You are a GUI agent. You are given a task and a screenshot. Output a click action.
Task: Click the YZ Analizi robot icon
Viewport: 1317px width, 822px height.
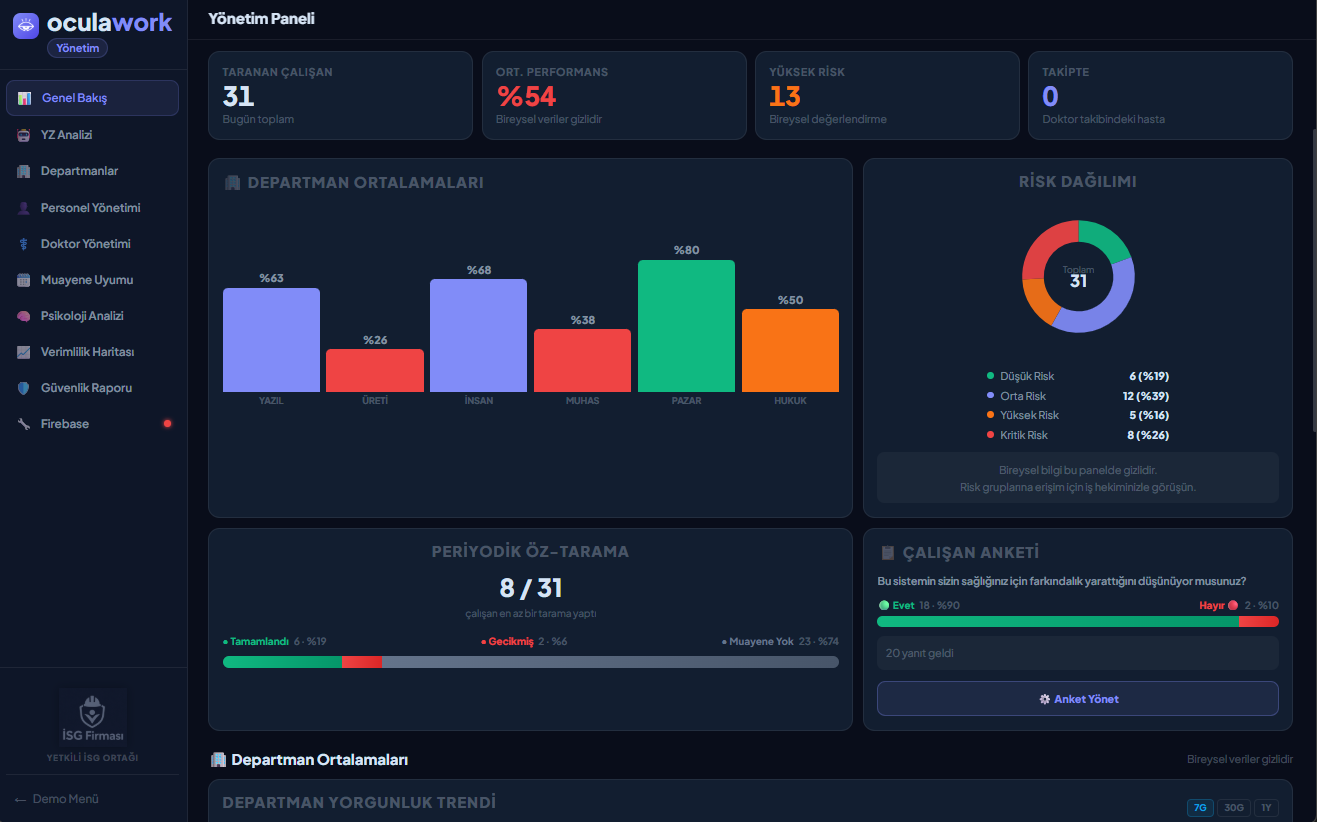click(24, 135)
